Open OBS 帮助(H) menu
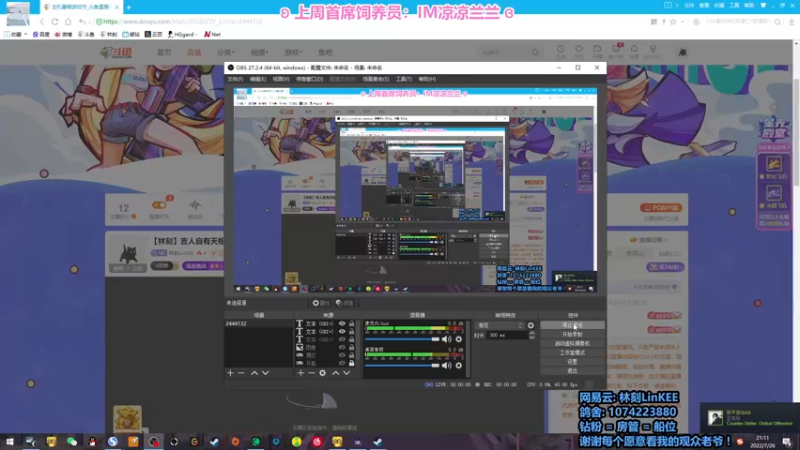Screen dimensions: 800x450 [x=427, y=79]
